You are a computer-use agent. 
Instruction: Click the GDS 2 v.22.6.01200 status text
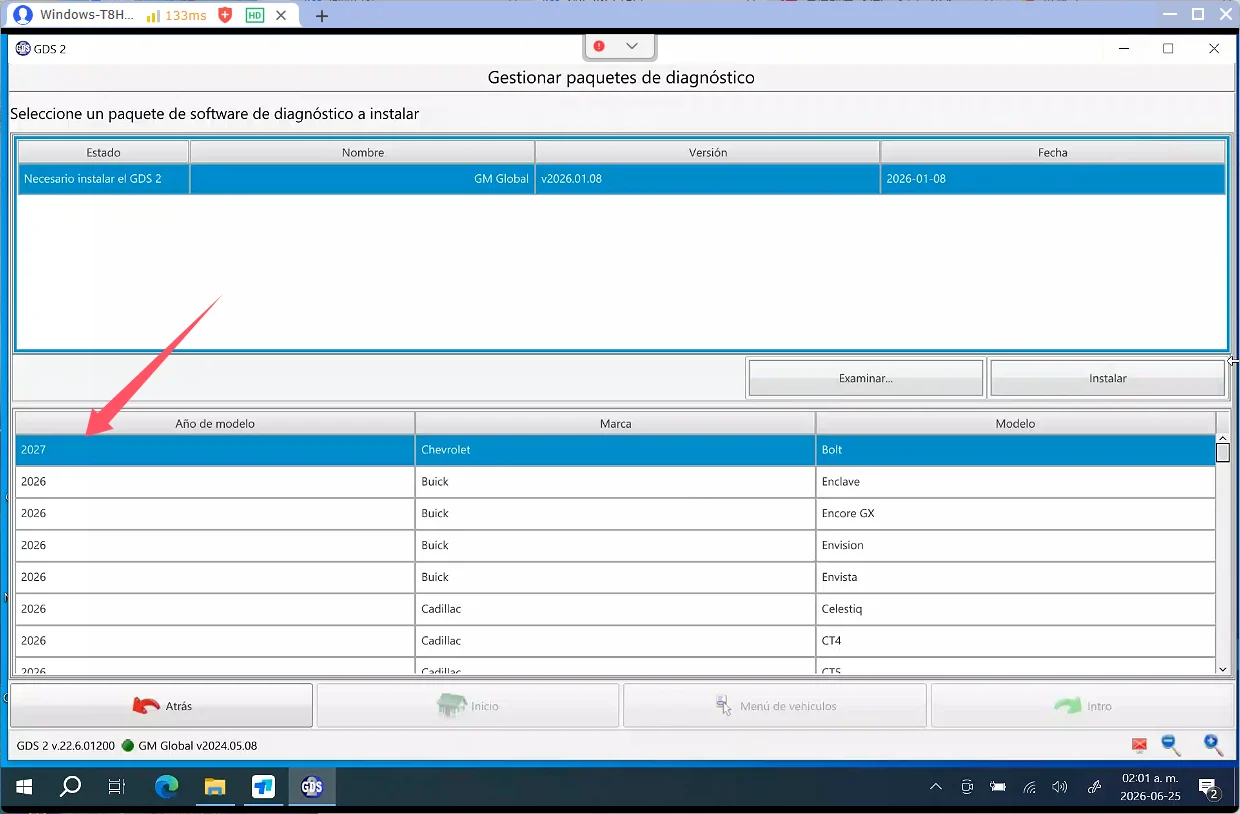68,746
